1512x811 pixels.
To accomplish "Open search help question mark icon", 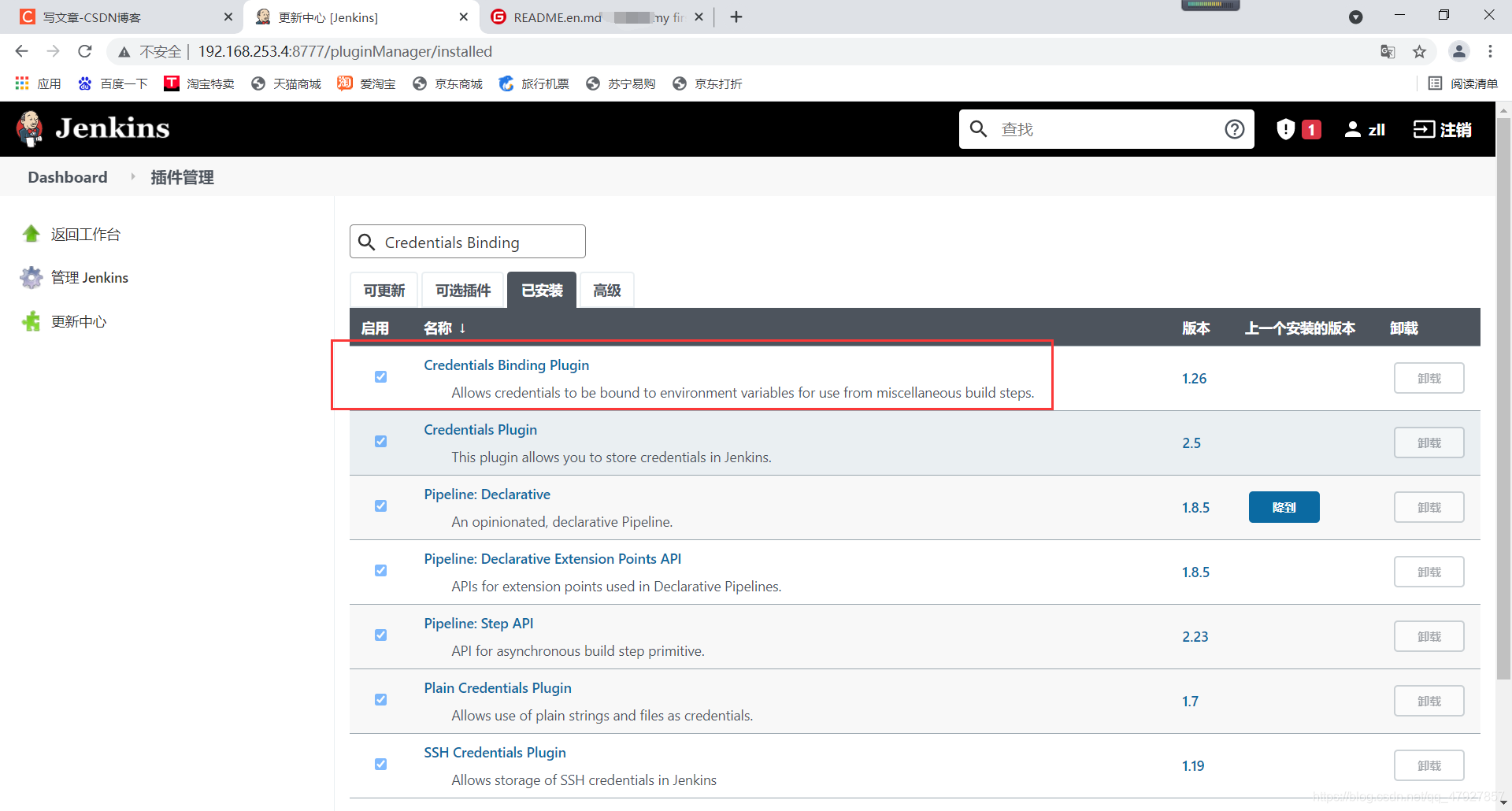I will coord(1234,129).
